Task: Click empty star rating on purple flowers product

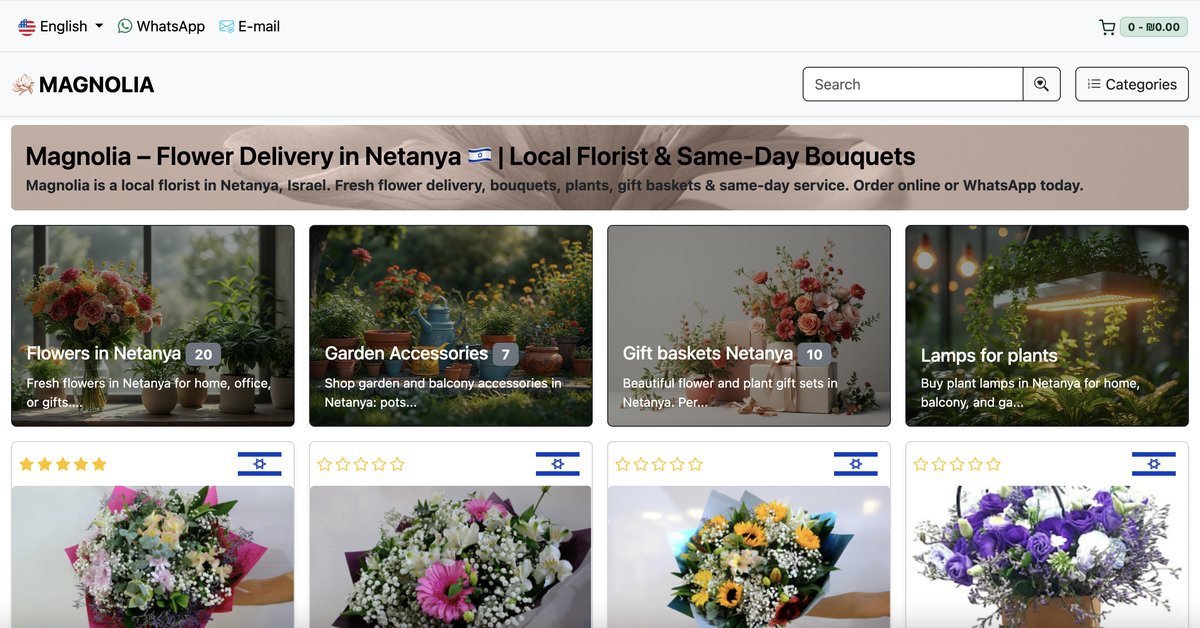Action: [x=957, y=464]
